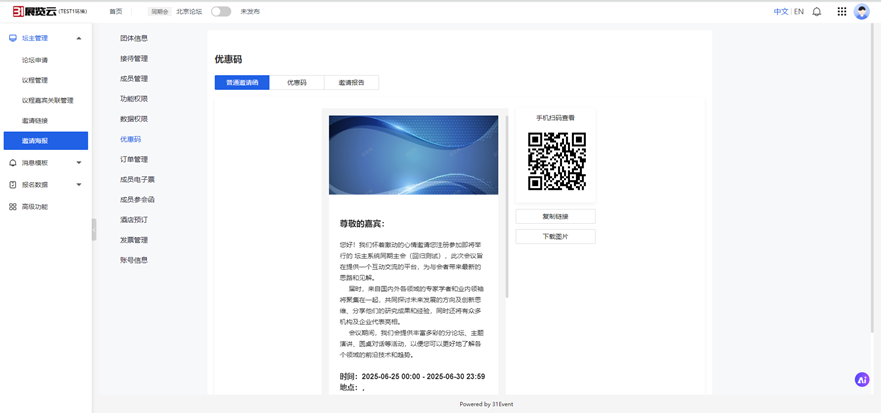Toggle the 未发布 publish switch
The height and width of the screenshot is (413, 881).
click(221, 11)
